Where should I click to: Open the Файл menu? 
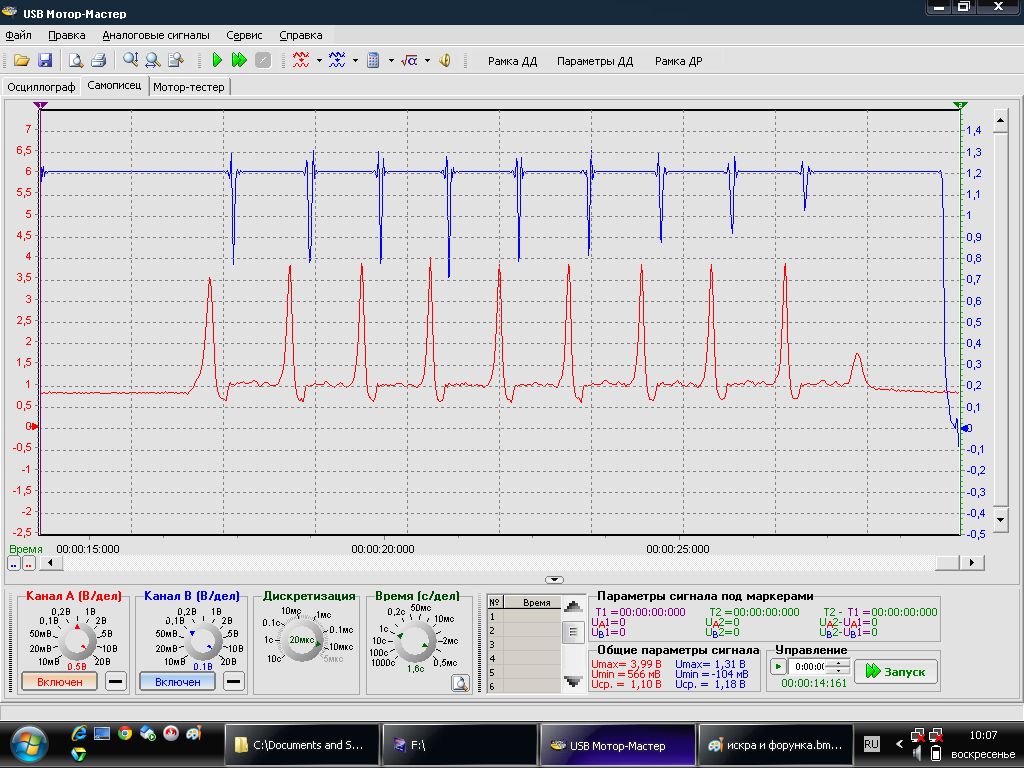pos(18,35)
